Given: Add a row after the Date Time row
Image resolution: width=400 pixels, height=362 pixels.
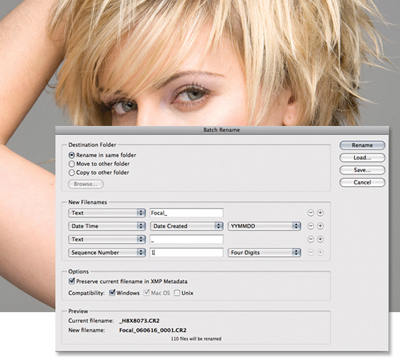Looking at the screenshot, I should click(320, 226).
